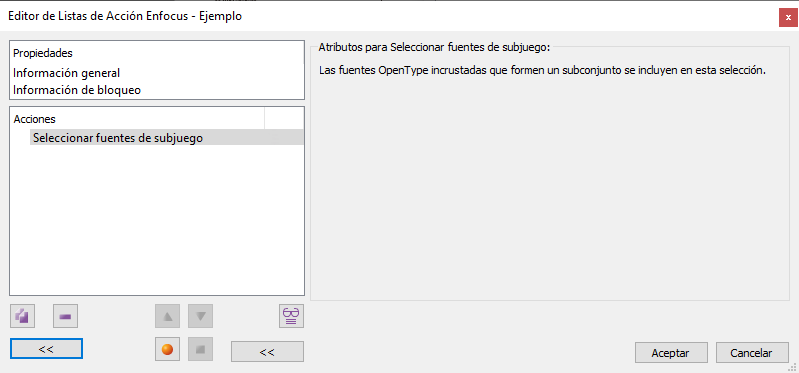Click the glasses icon above the list buttons
Viewport: 799px width, 373px height.
click(291, 316)
